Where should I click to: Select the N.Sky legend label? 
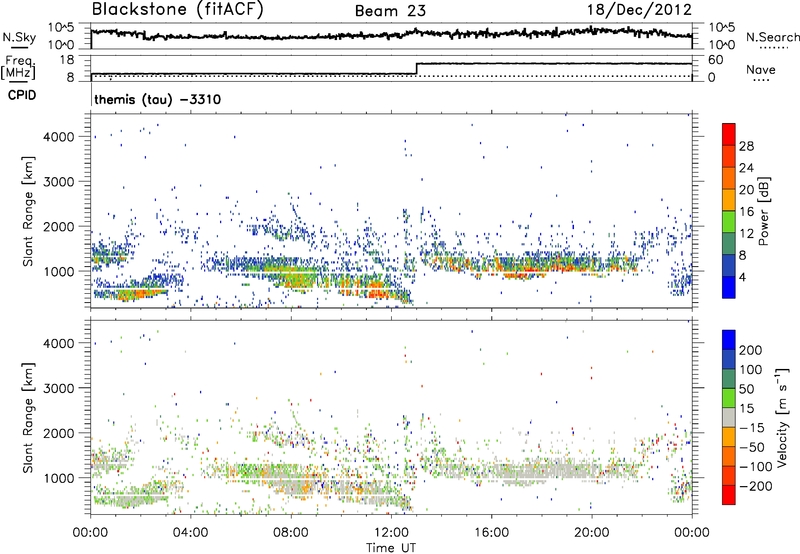pyautogui.click(x=19, y=37)
